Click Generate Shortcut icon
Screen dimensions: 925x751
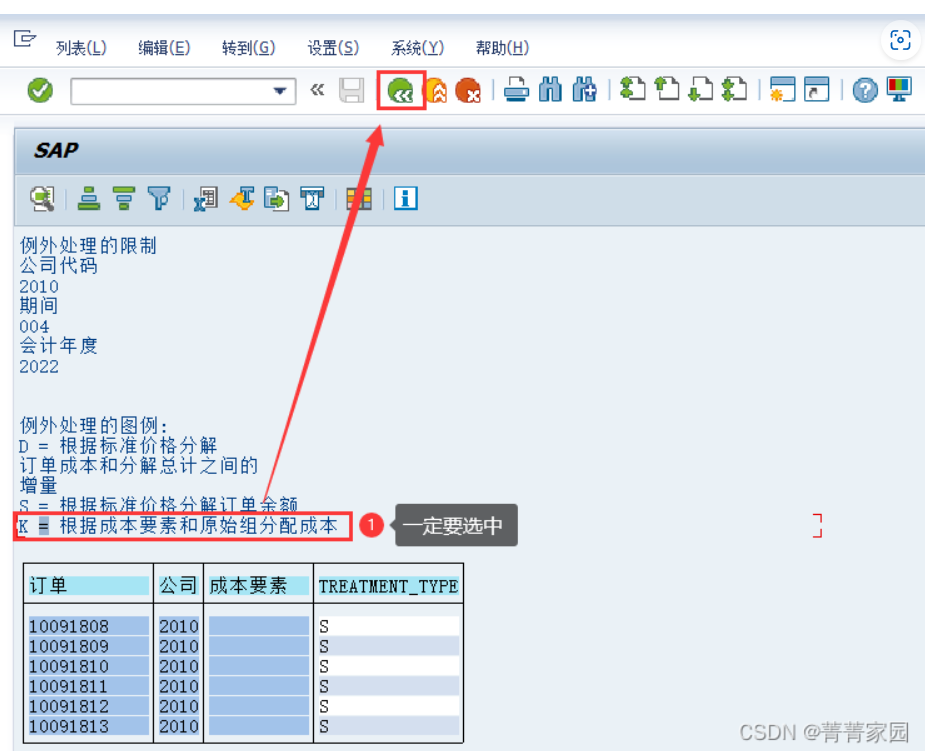click(816, 90)
